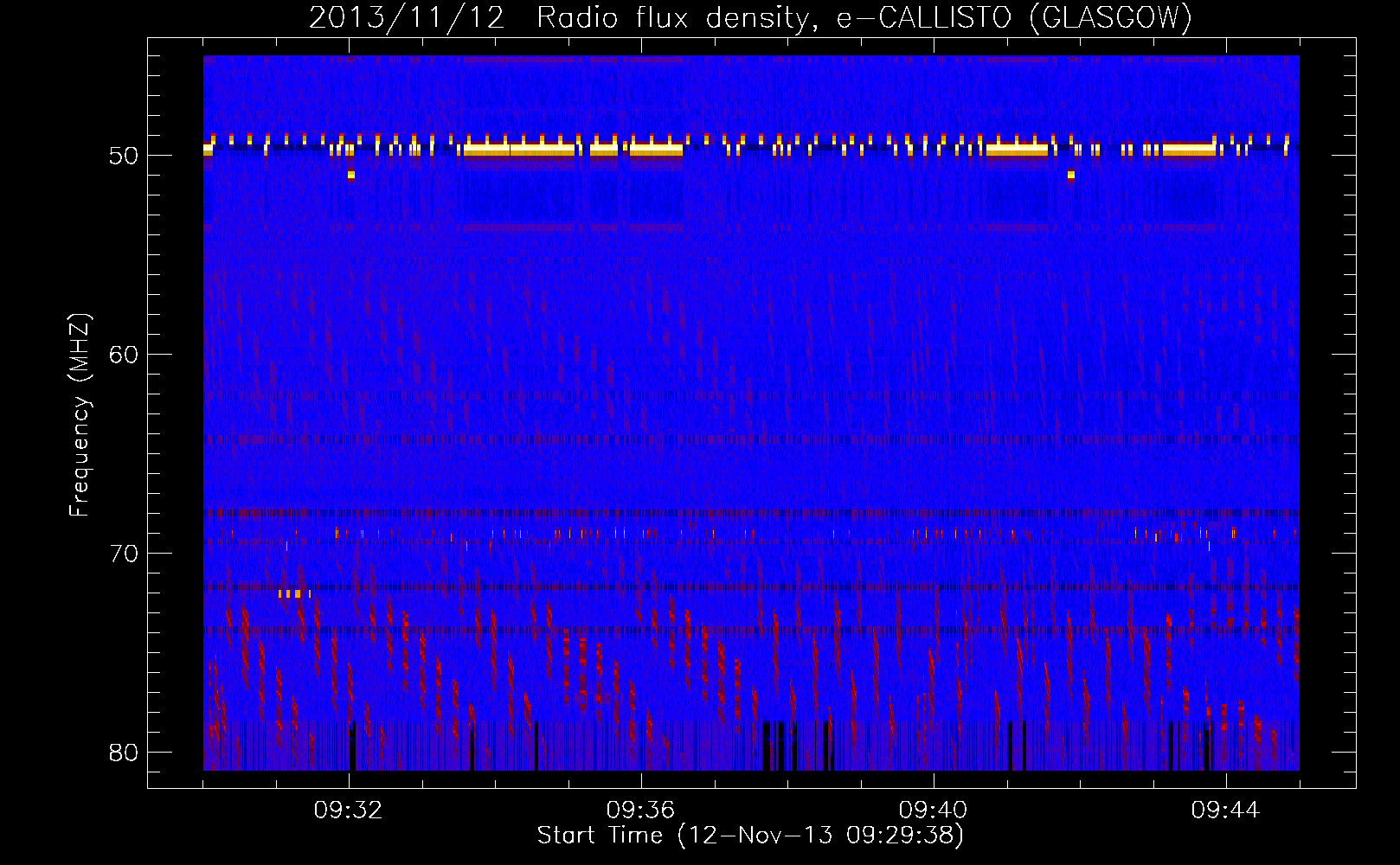Click the 'Frequency (MHZ)' y-axis label
This screenshot has height=865, width=1400.
(x=80, y=415)
